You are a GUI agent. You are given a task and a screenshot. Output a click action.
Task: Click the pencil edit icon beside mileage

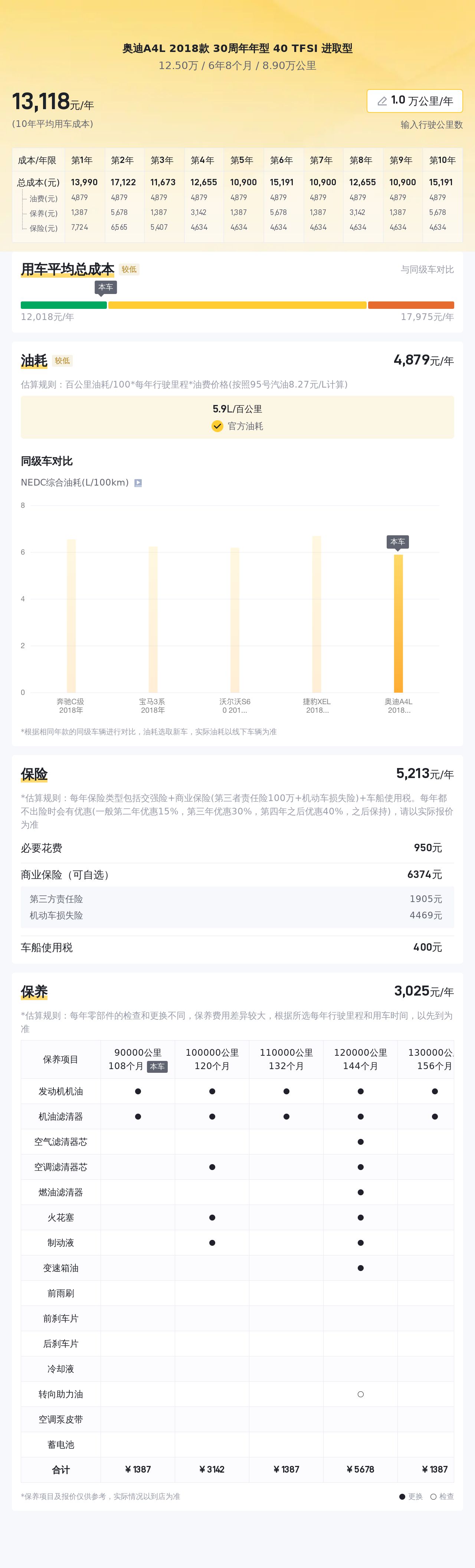[x=382, y=101]
